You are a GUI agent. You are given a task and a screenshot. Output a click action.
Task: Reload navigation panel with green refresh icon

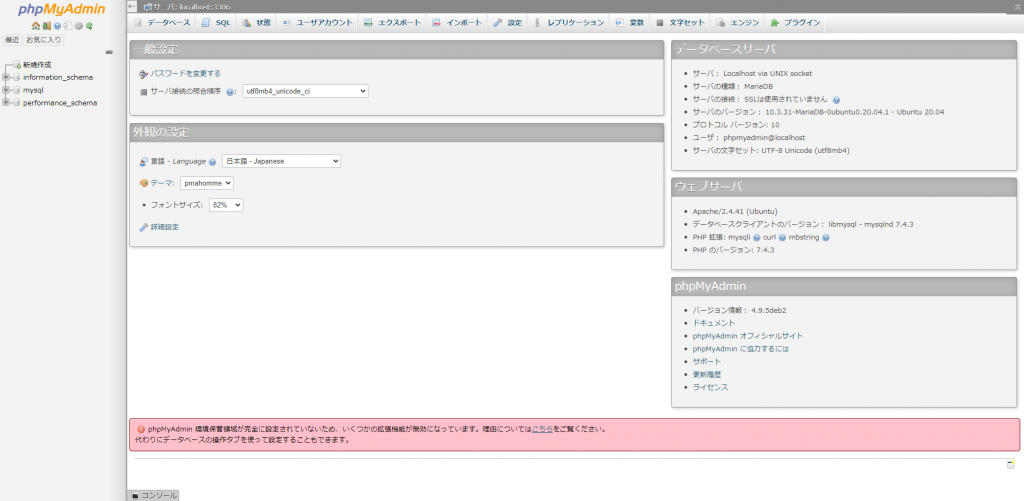click(89, 26)
